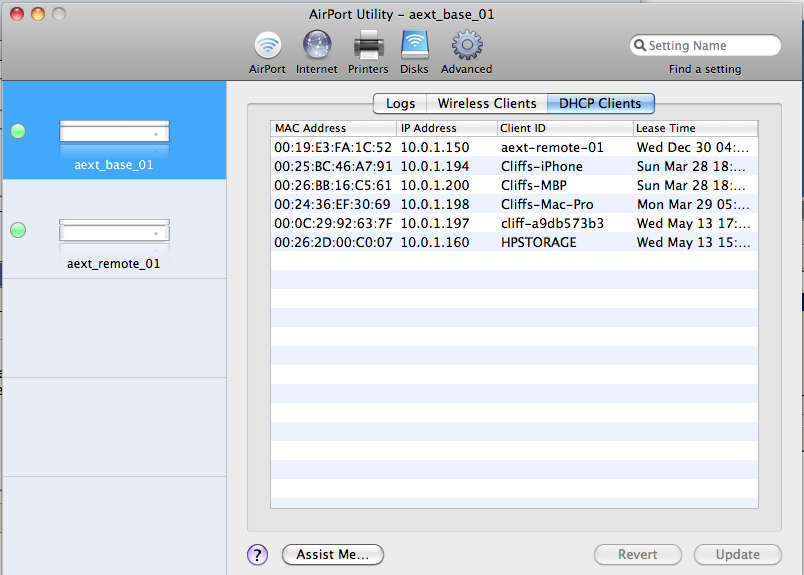Sort by the IP Address column header
Image resolution: width=804 pixels, height=575 pixels.
coord(447,128)
